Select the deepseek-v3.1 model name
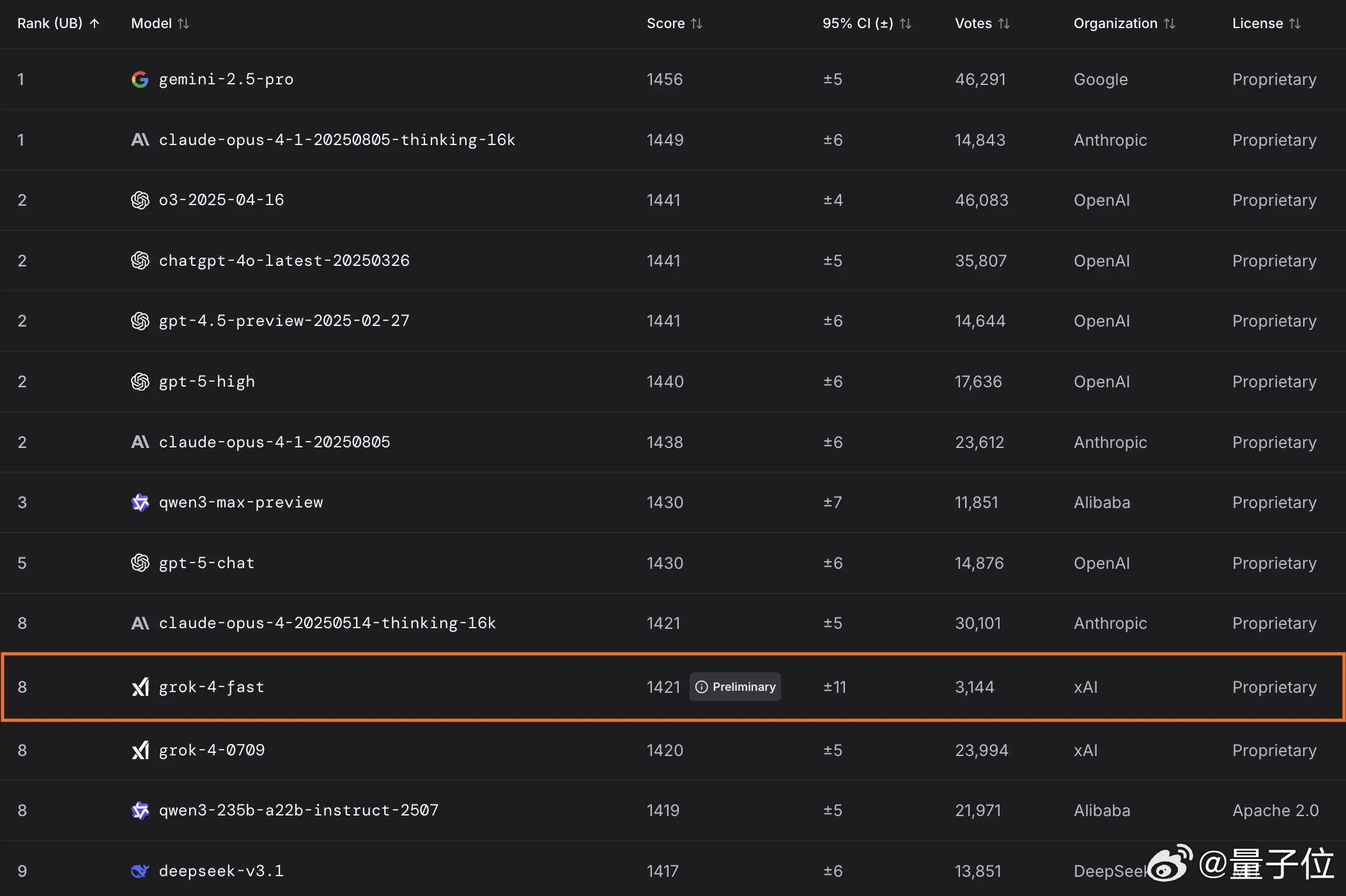Viewport: 1346px width, 896px height. pyautogui.click(x=221, y=871)
